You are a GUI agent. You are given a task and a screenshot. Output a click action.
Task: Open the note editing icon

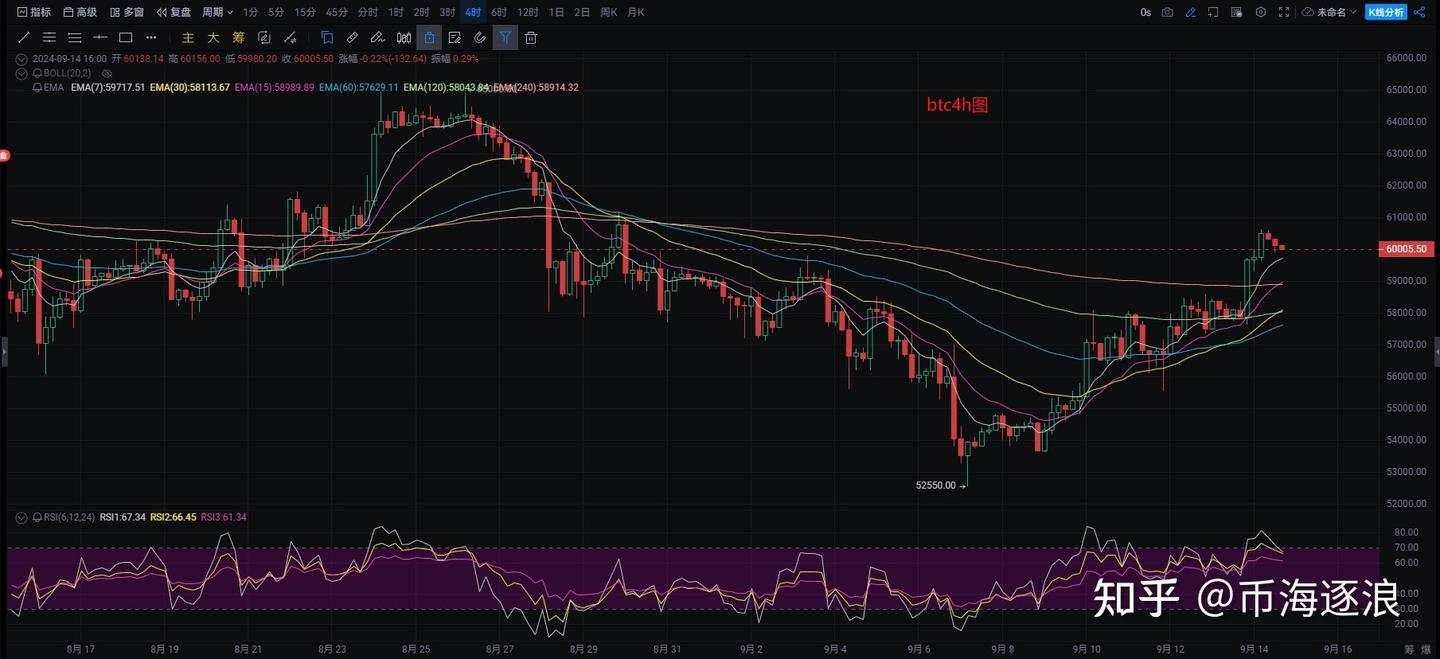(x=455, y=38)
